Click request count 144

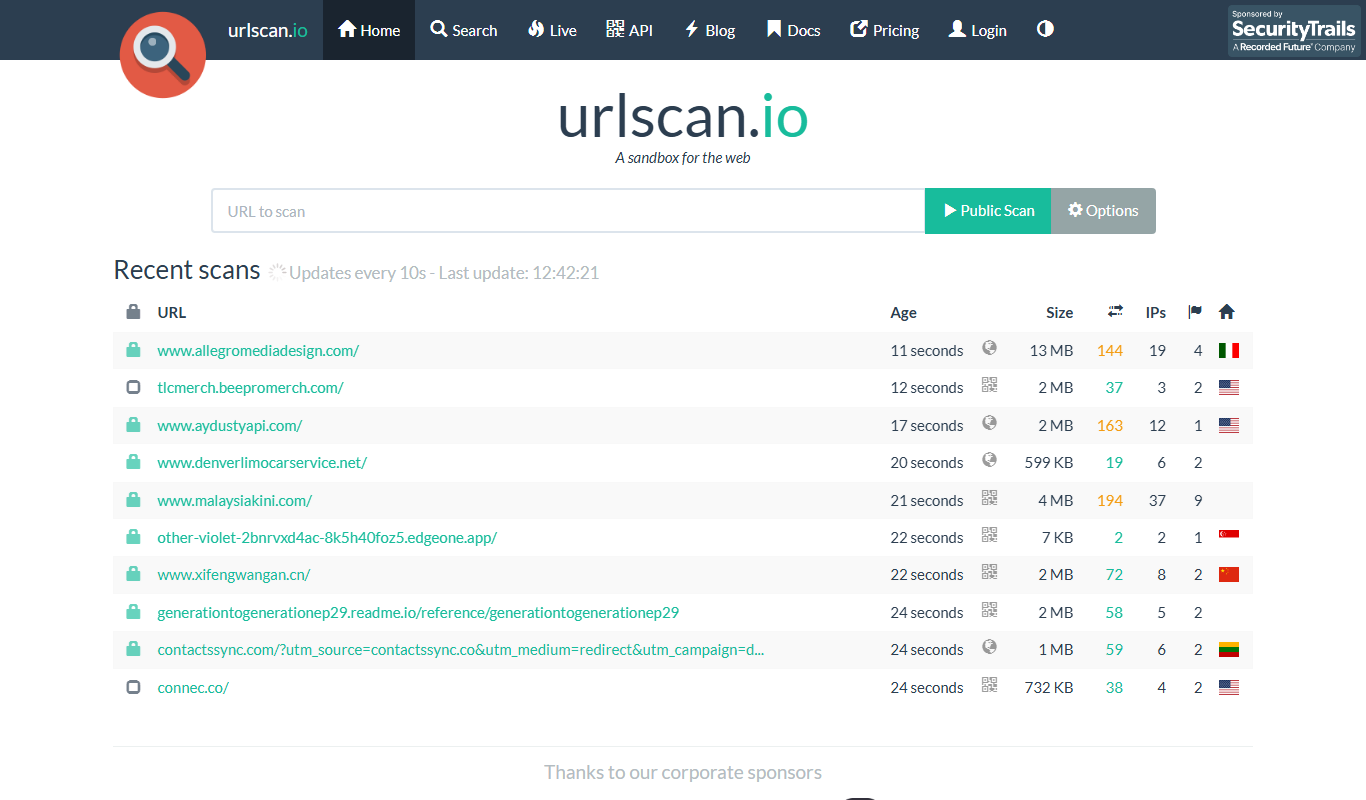pos(1110,351)
